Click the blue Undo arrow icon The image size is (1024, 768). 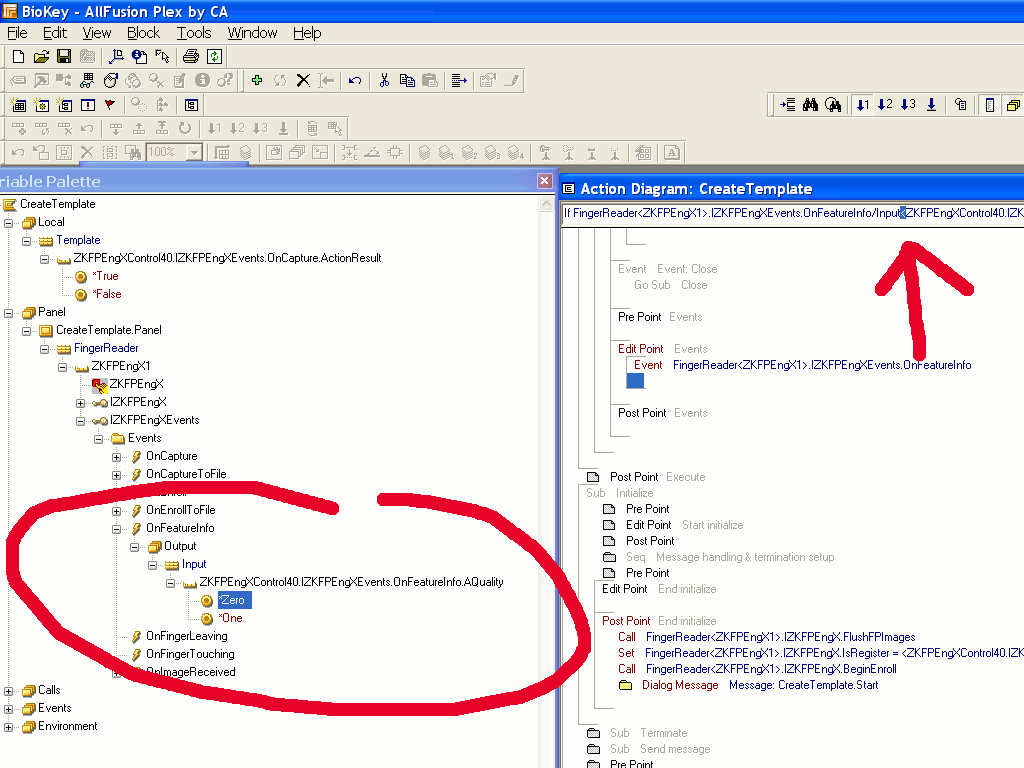[354, 81]
